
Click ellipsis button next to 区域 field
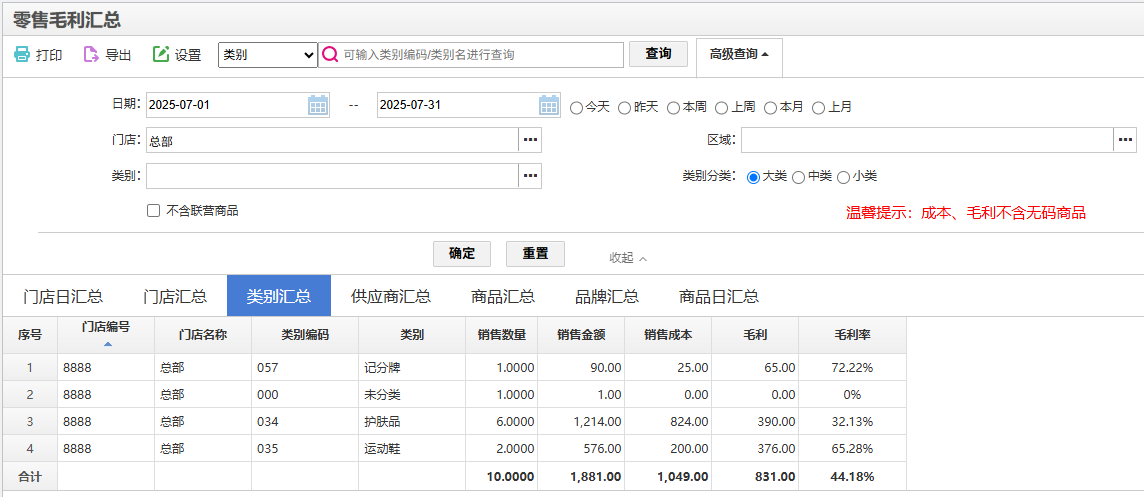click(1125, 140)
